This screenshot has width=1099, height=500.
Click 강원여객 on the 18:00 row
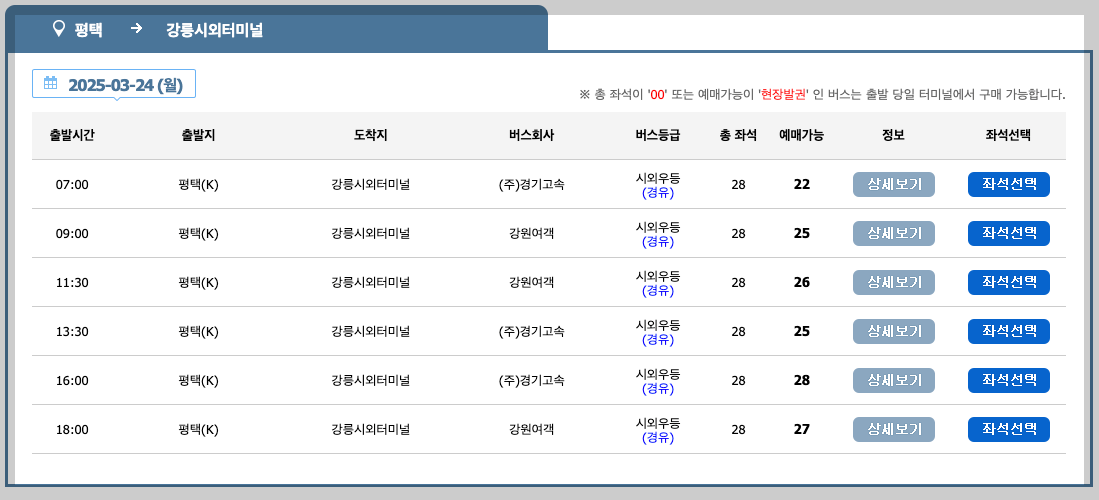(531, 430)
